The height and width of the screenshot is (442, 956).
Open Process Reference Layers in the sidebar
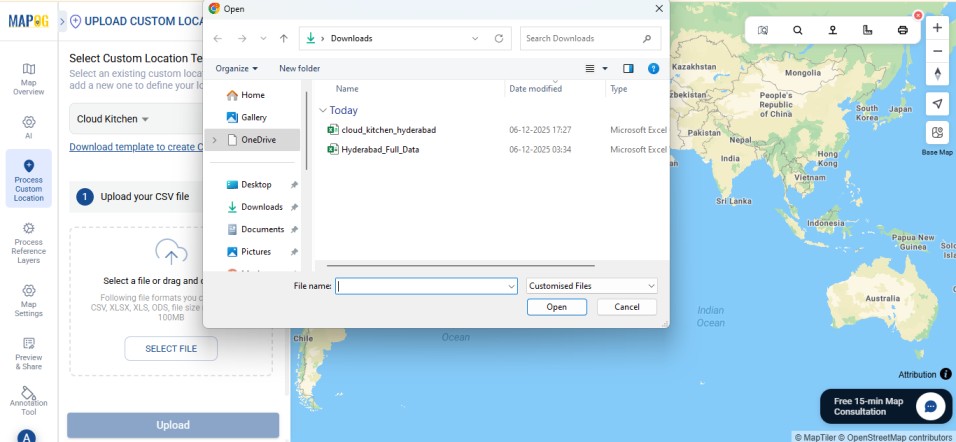[x=29, y=243]
